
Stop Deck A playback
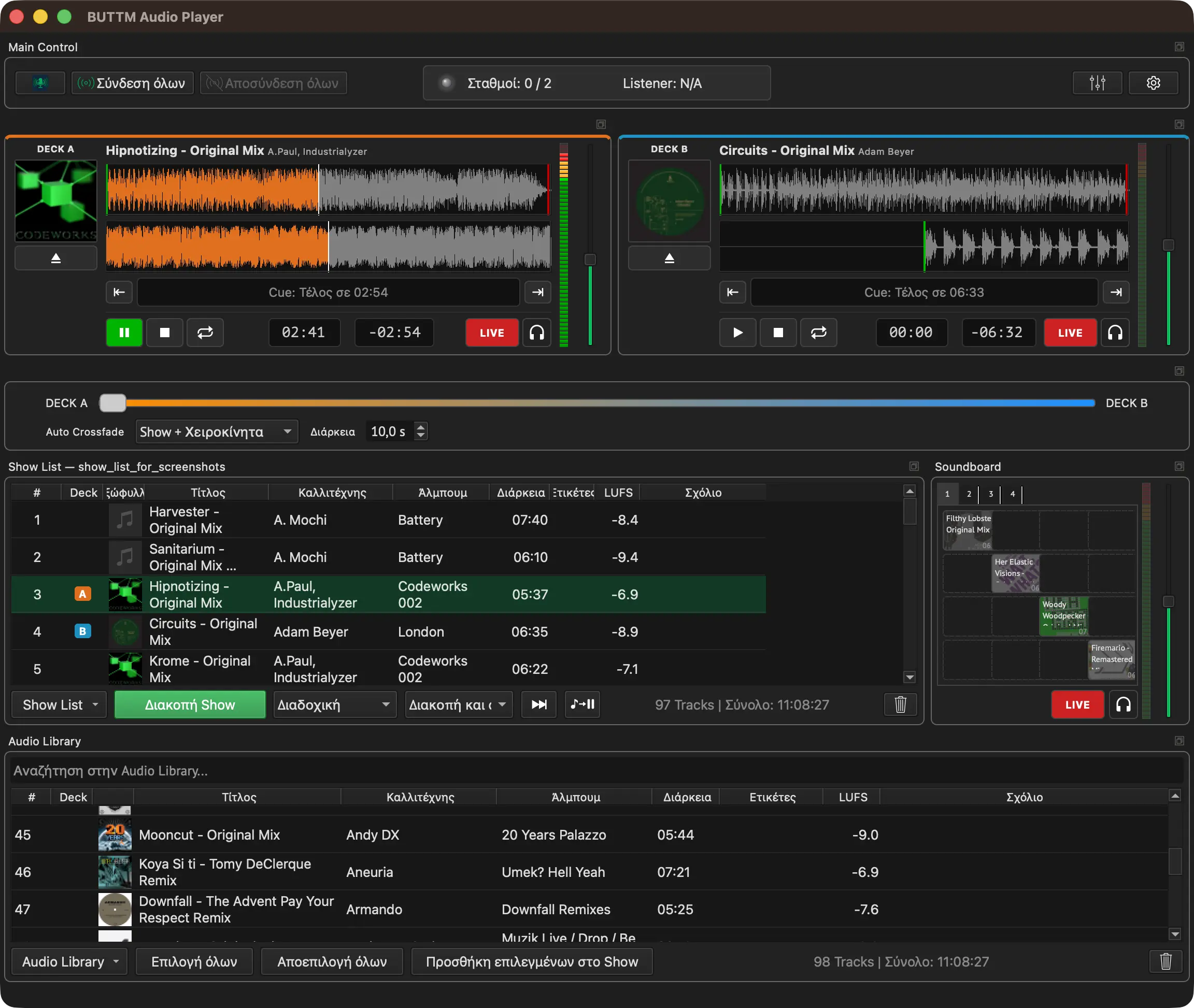tap(165, 333)
